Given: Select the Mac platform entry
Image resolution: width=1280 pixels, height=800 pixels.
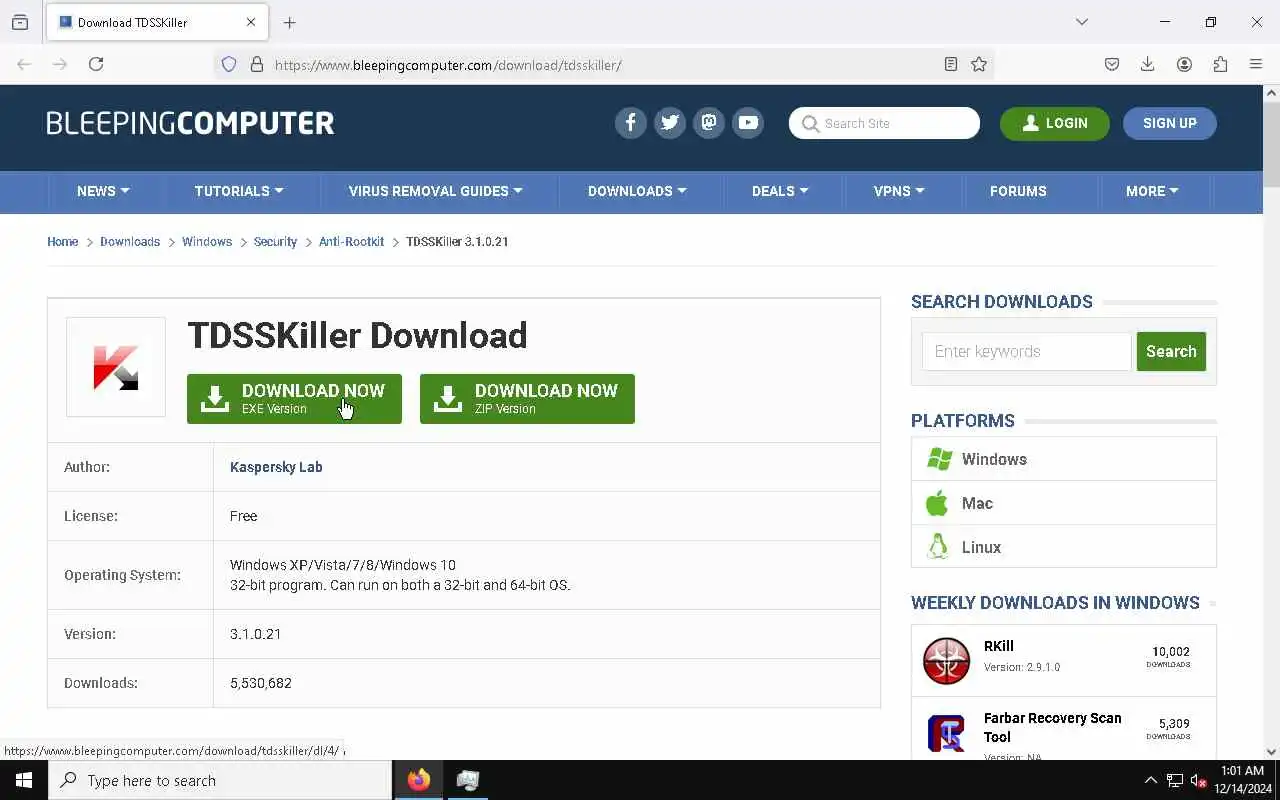Looking at the screenshot, I should pyautogui.click(x=1064, y=503).
